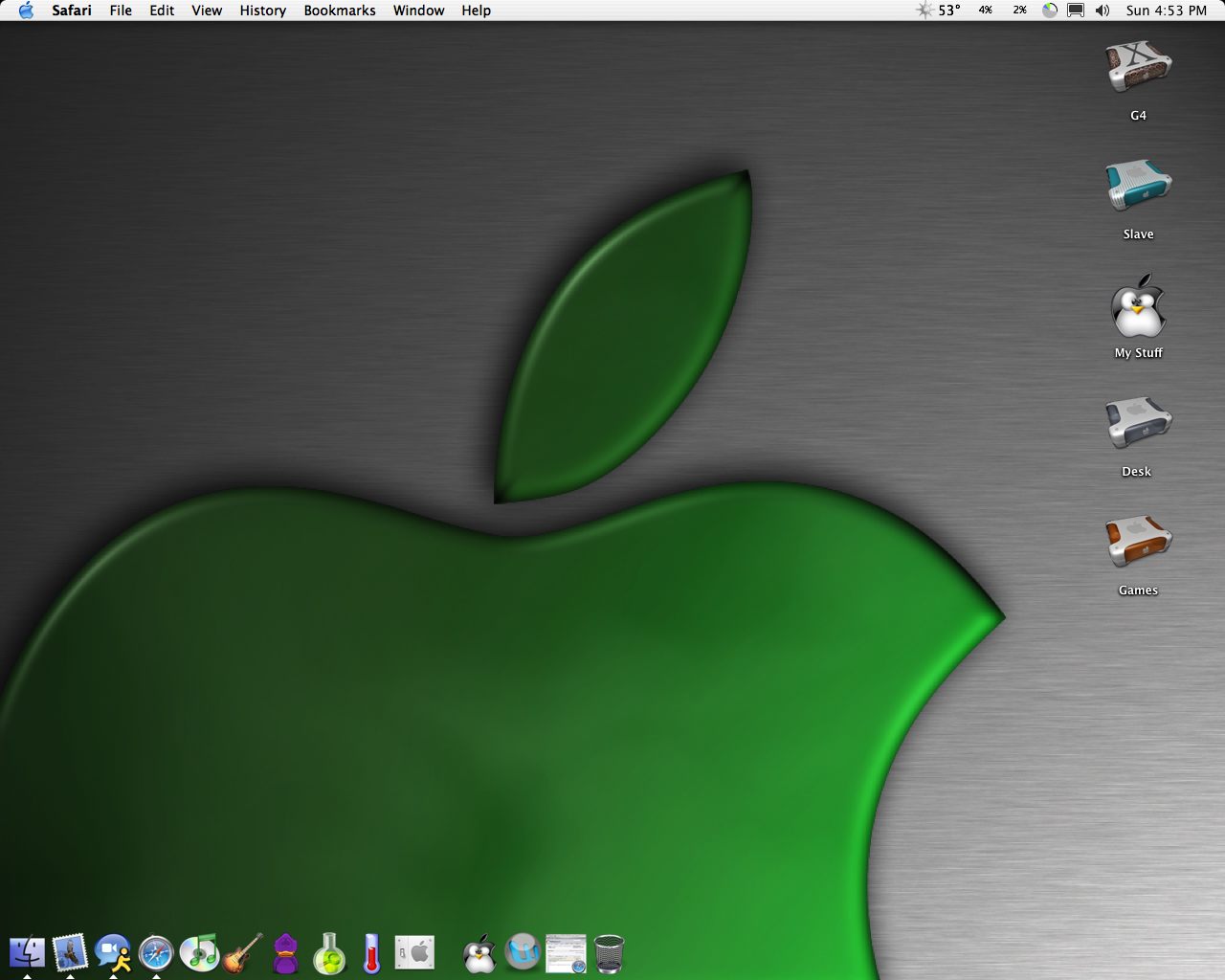Viewport: 1225px width, 980px height.
Task: Open System Preferences from the dock
Action: tap(414, 952)
